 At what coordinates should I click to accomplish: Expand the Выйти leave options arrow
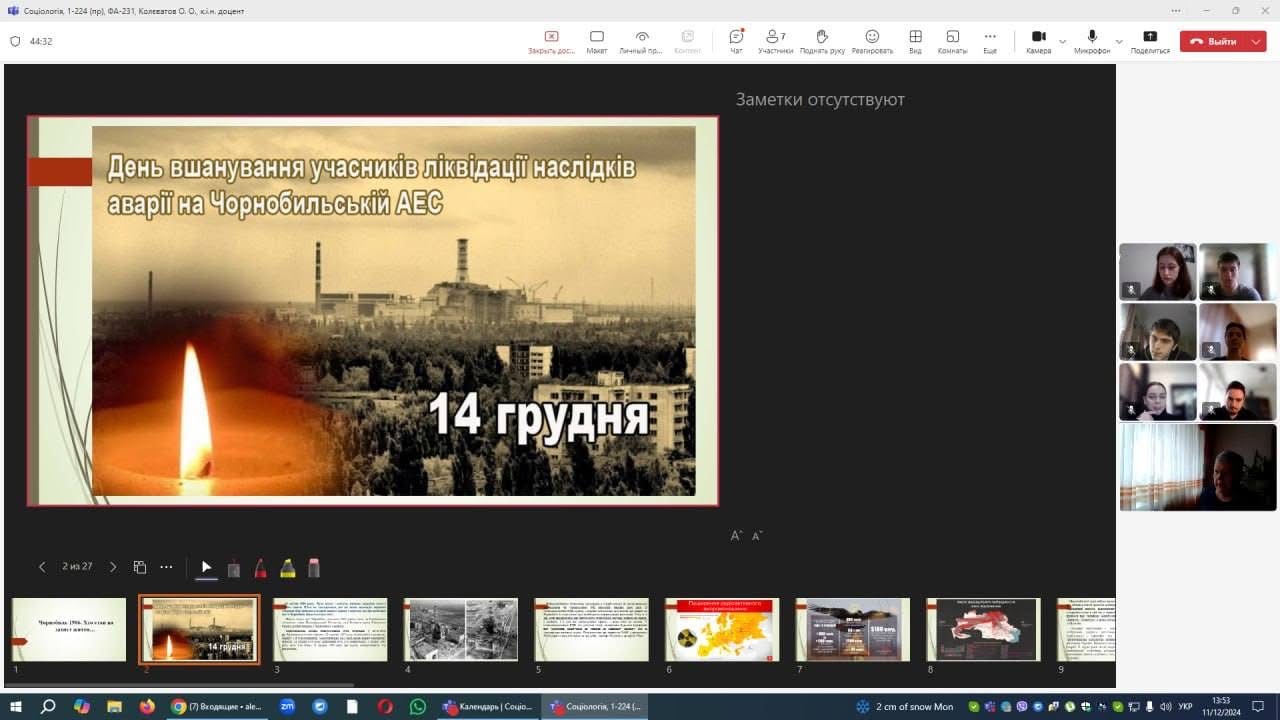(1256, 42)
